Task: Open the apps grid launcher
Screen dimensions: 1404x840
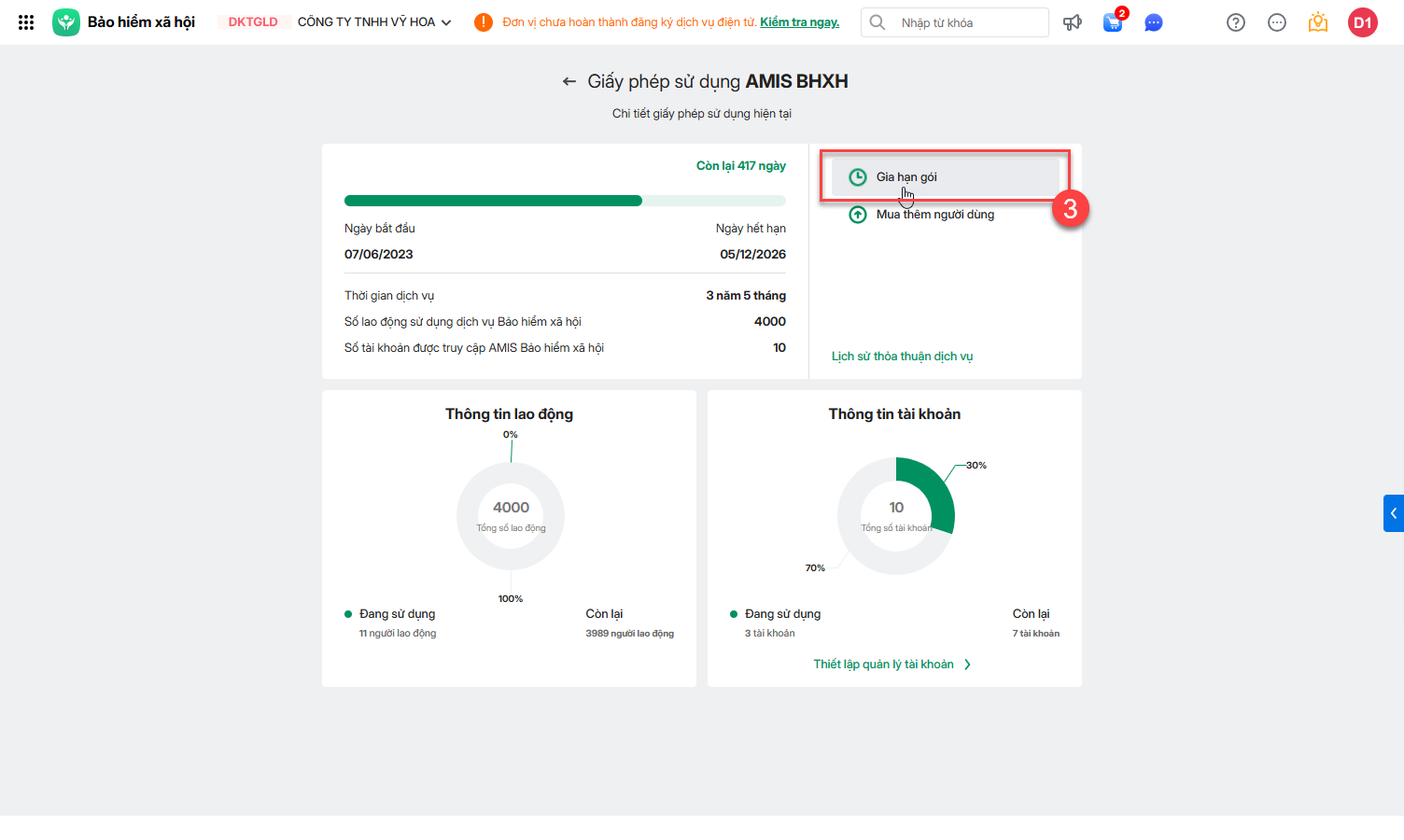Action: [x=26, y=22]
